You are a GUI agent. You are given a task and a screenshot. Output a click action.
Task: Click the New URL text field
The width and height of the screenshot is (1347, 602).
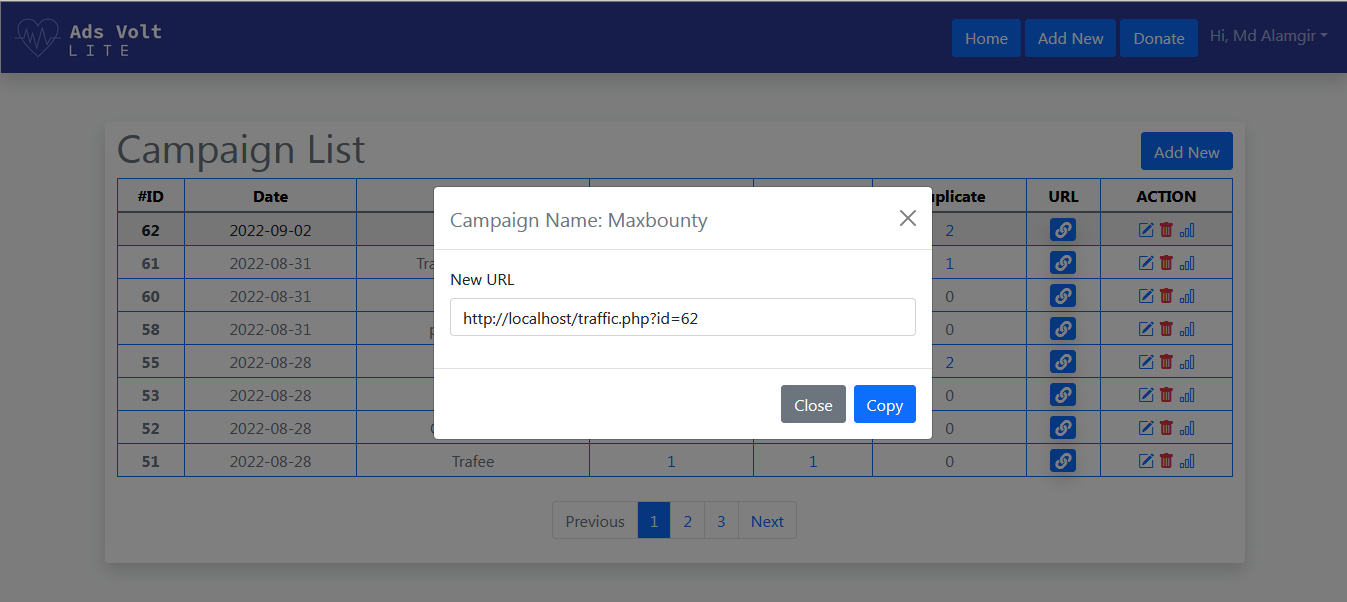click(682, 317)
